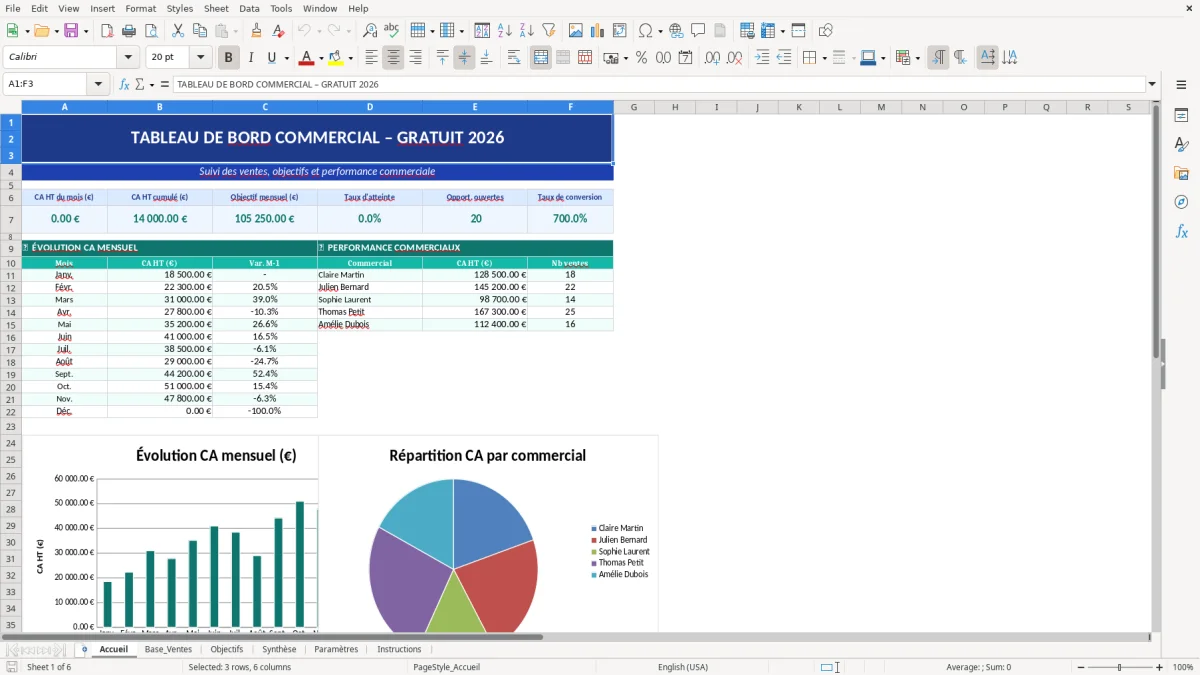This screenshot has height=675, width=1200.
Task: Run the Spelling check icon
Action: click(x=392, y=31)
